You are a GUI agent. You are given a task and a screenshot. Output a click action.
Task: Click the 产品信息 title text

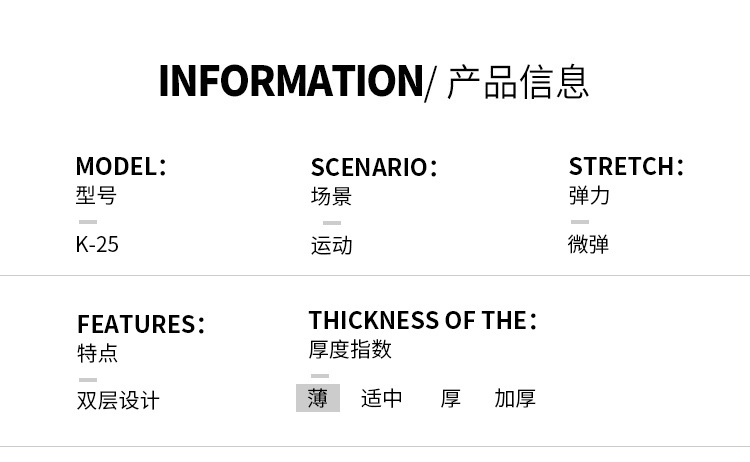pos(517,81)
